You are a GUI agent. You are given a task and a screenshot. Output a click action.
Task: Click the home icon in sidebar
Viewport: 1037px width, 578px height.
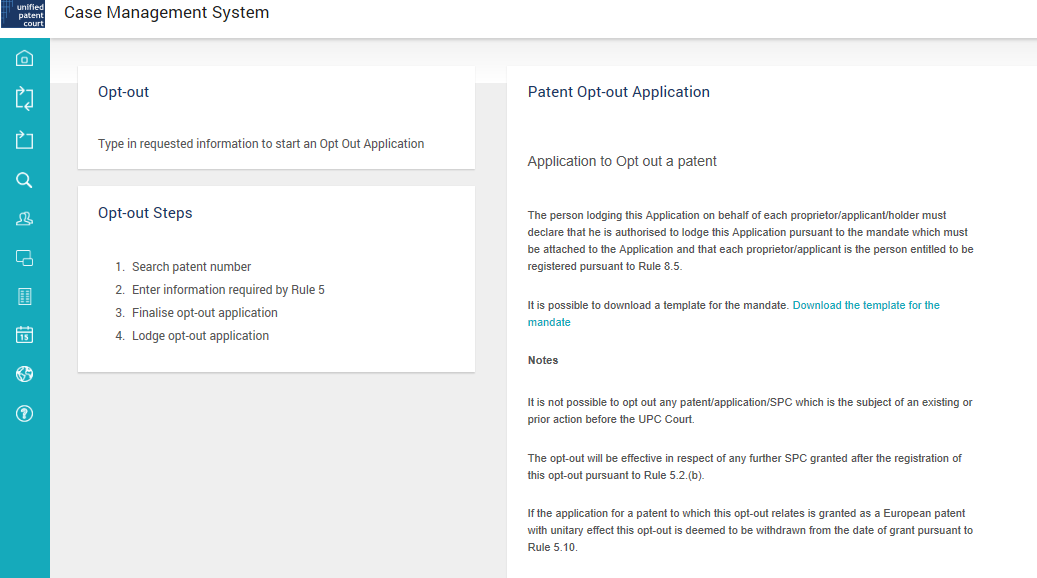click(25, 59)
